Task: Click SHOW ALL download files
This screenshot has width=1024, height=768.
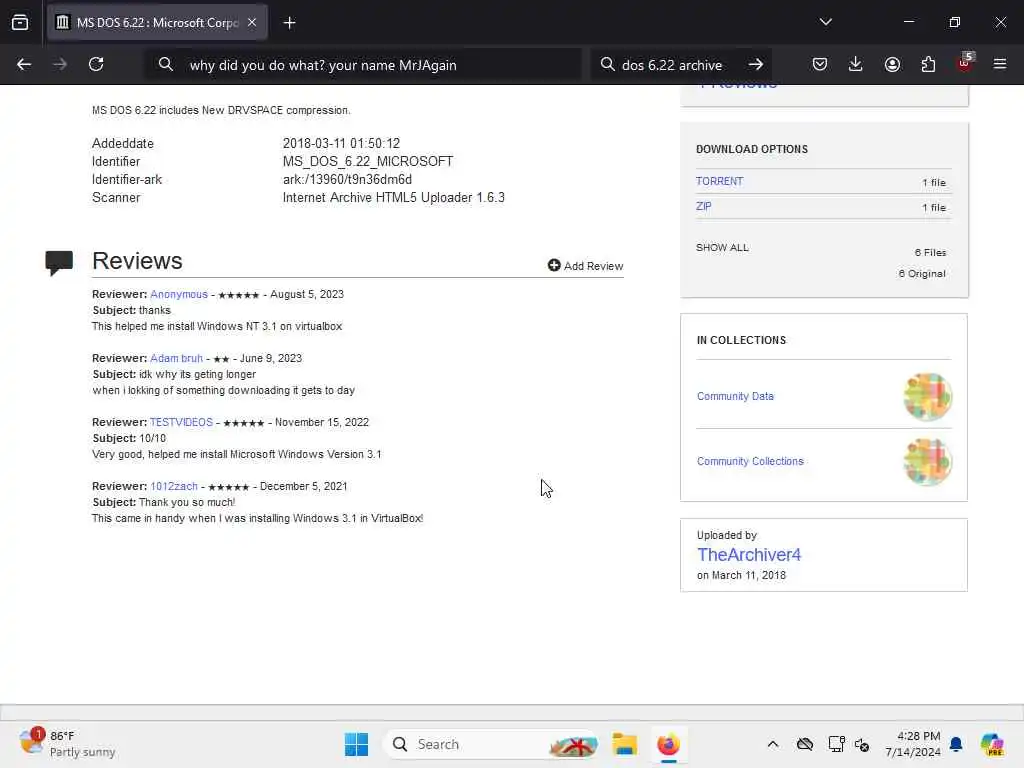Action: pyautogui.click(x=722, y=248)
